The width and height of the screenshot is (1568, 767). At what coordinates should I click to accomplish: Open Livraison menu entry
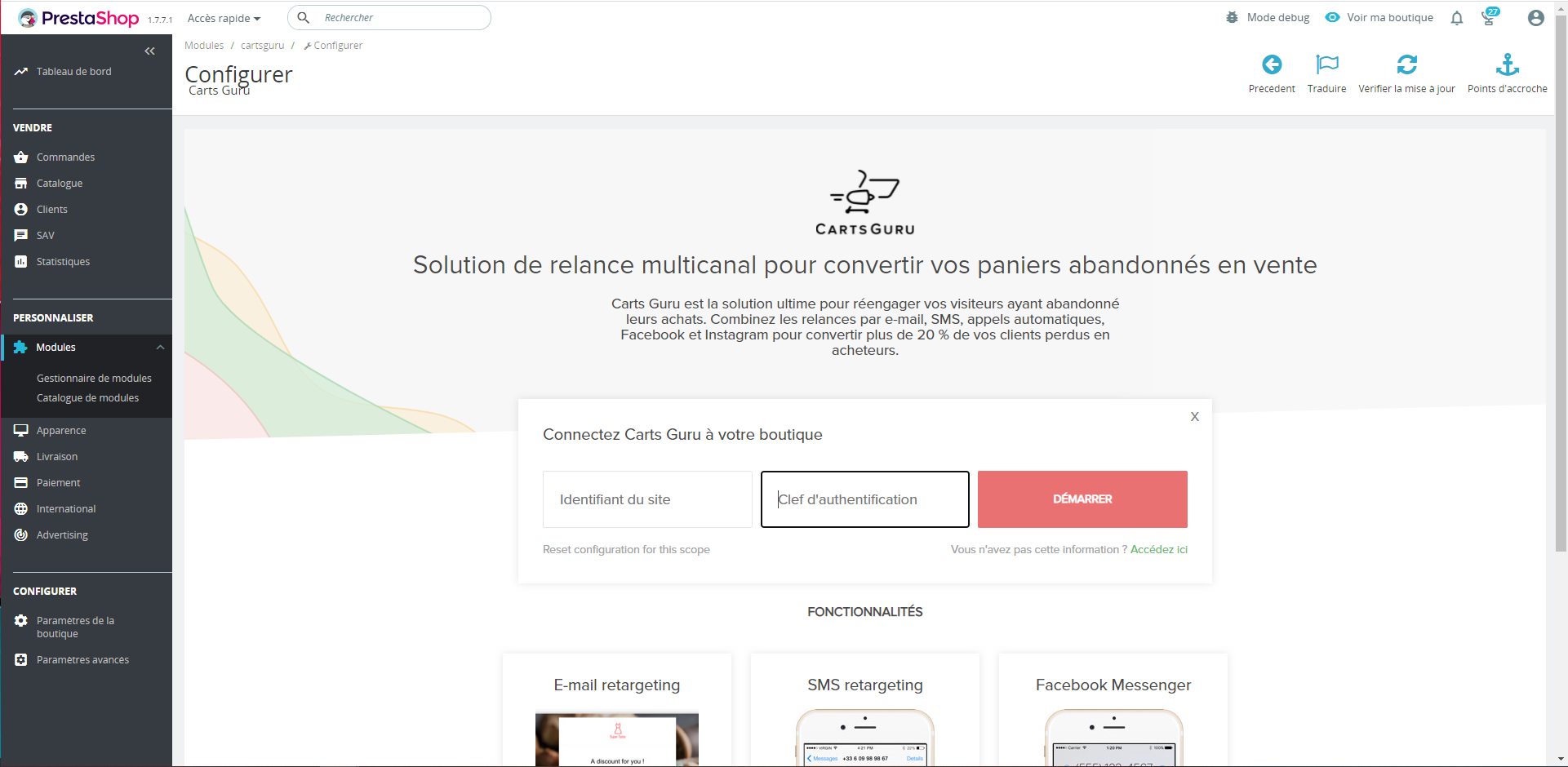(57, 457)
